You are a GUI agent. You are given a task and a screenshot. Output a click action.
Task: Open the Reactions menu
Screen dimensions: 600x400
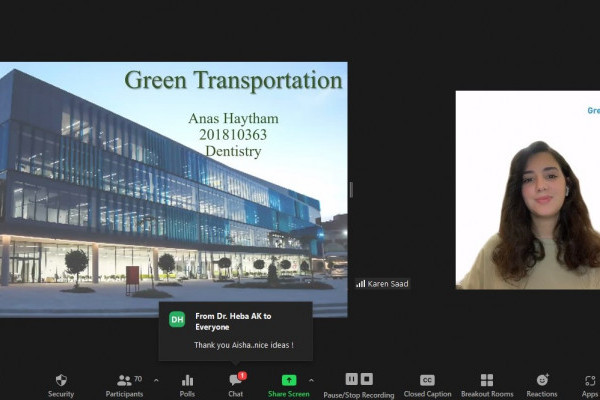542,385
